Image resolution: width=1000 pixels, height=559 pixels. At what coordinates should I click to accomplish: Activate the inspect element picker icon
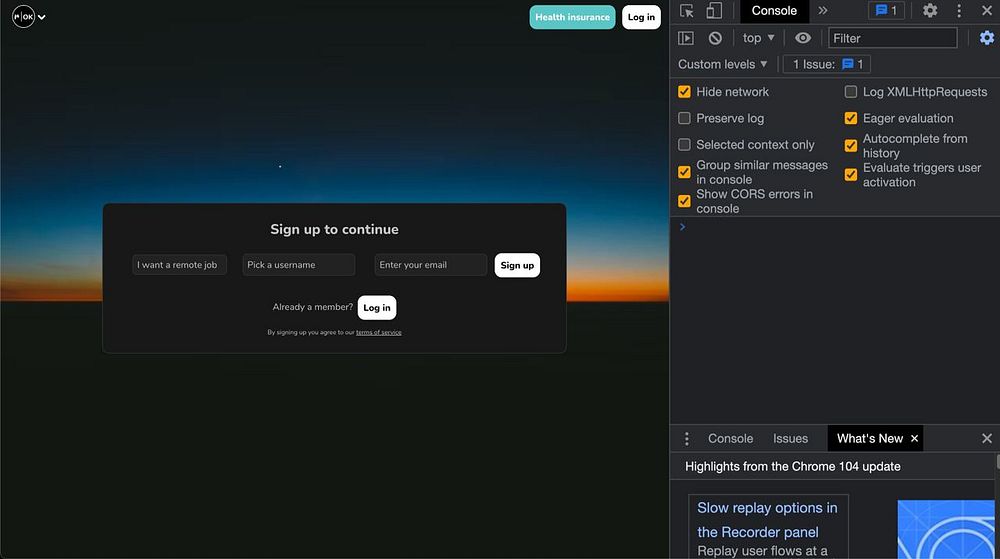(687, 11)
